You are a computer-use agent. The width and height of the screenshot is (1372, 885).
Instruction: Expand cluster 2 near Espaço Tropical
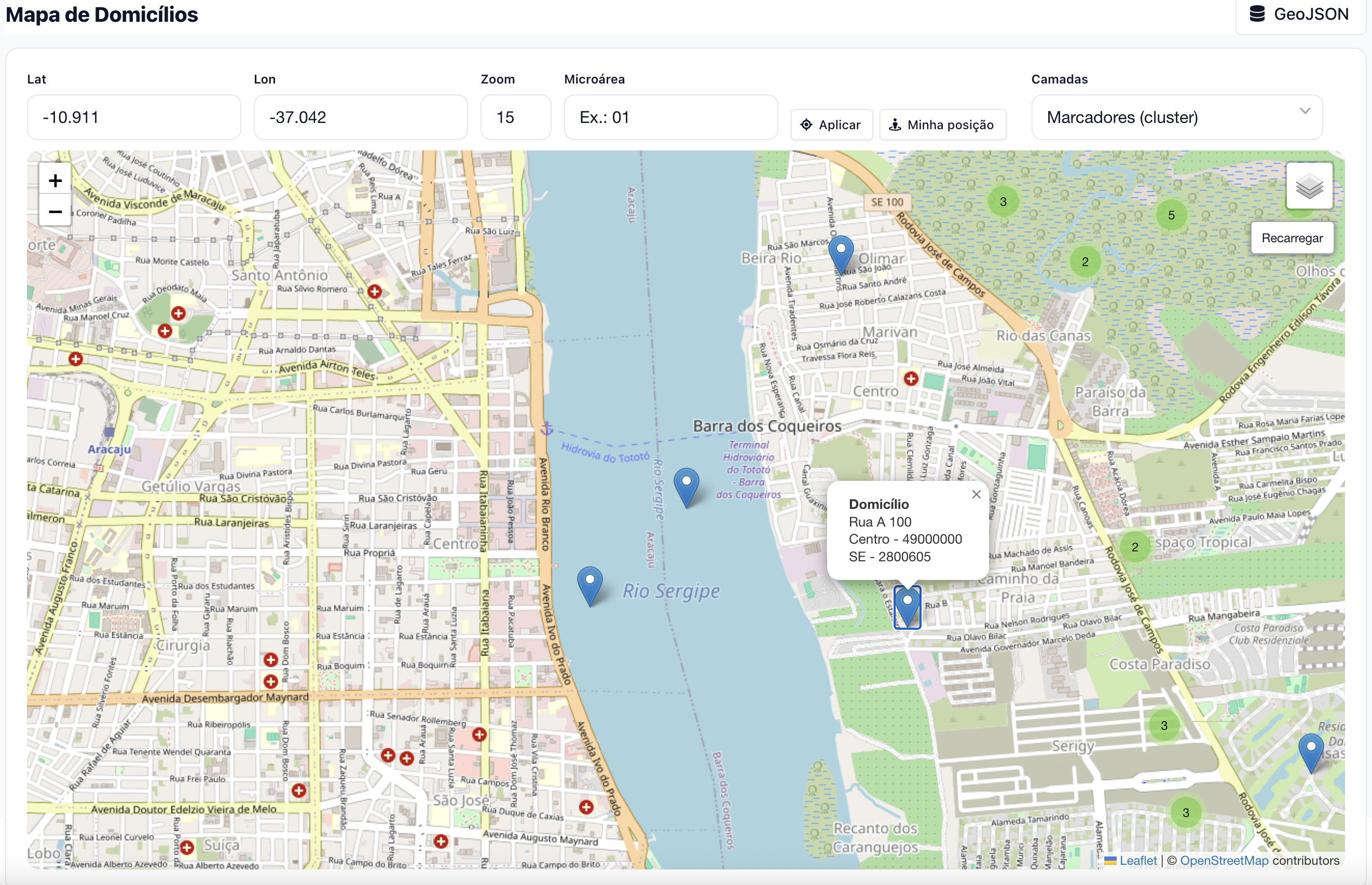pyautogui.click(x=1135, y=547)
